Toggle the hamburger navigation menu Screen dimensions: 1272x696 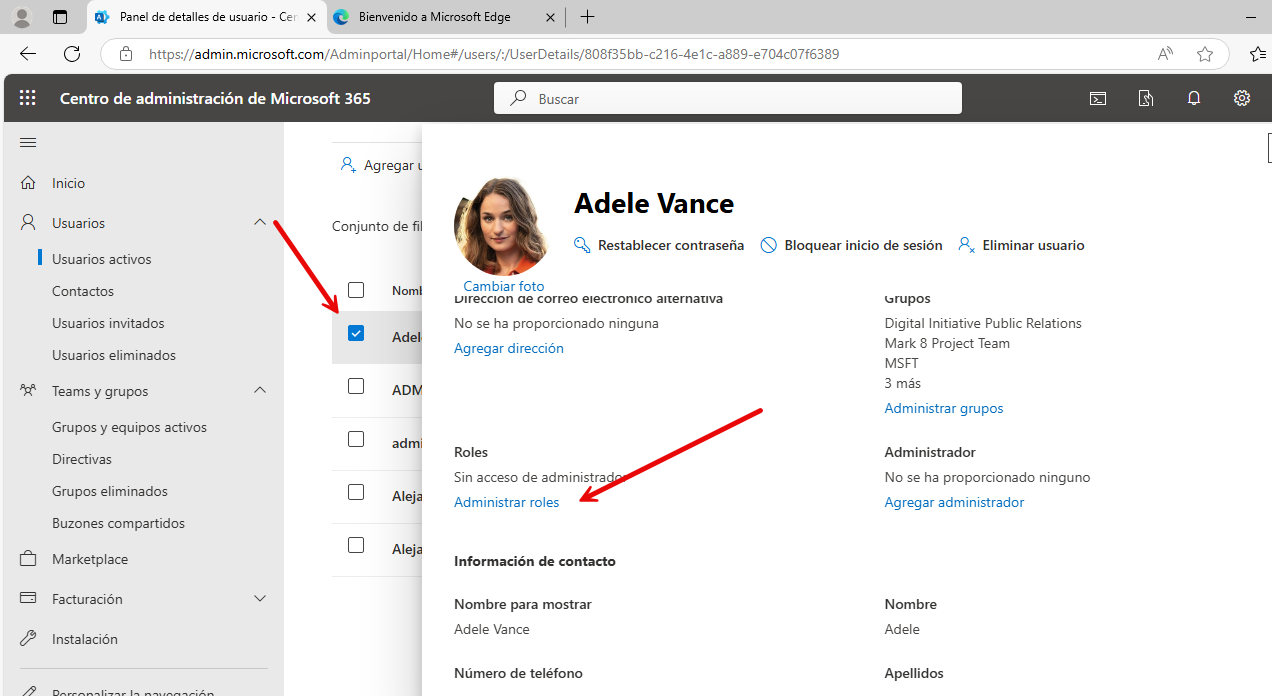click(x=28, y=143)
